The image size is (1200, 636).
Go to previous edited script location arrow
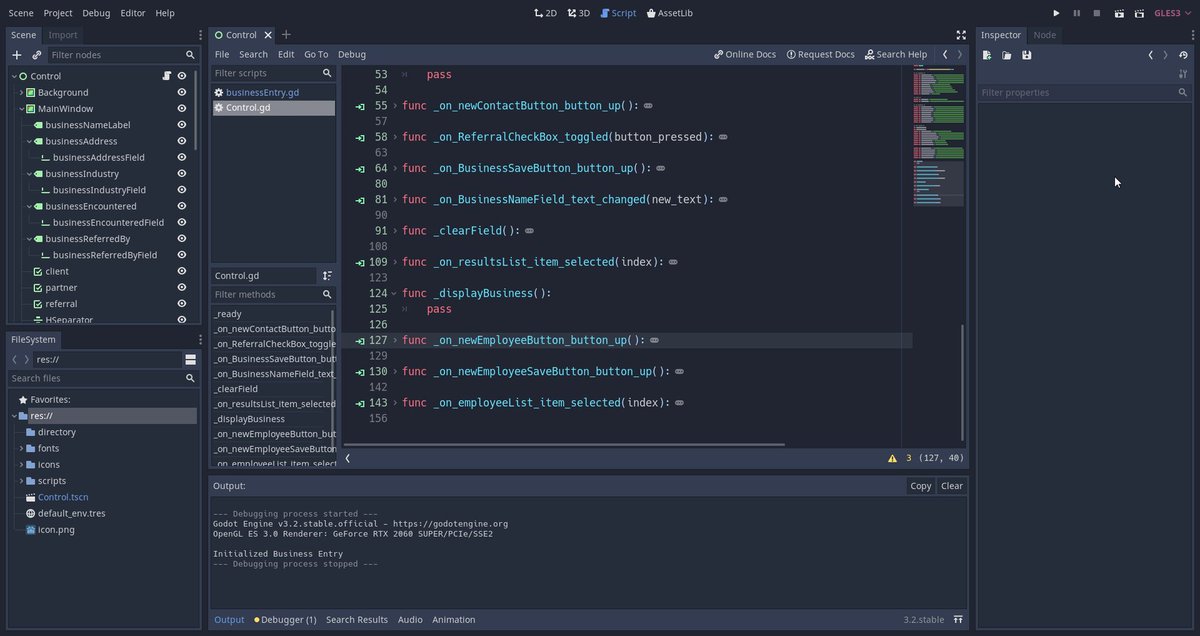pyautogui.click(x=945, y=55)
